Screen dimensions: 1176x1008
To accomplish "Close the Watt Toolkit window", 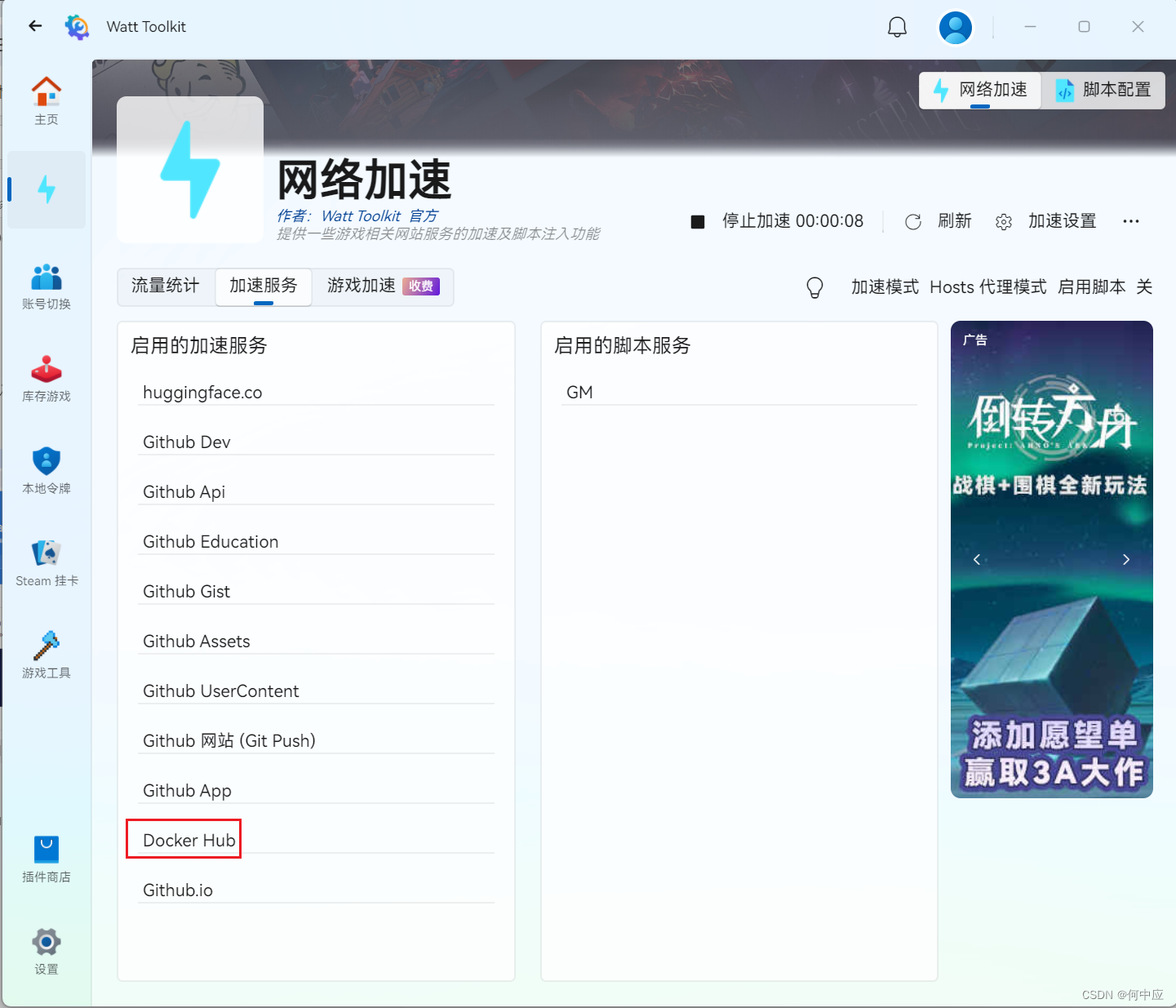I will click(1138, 27).
